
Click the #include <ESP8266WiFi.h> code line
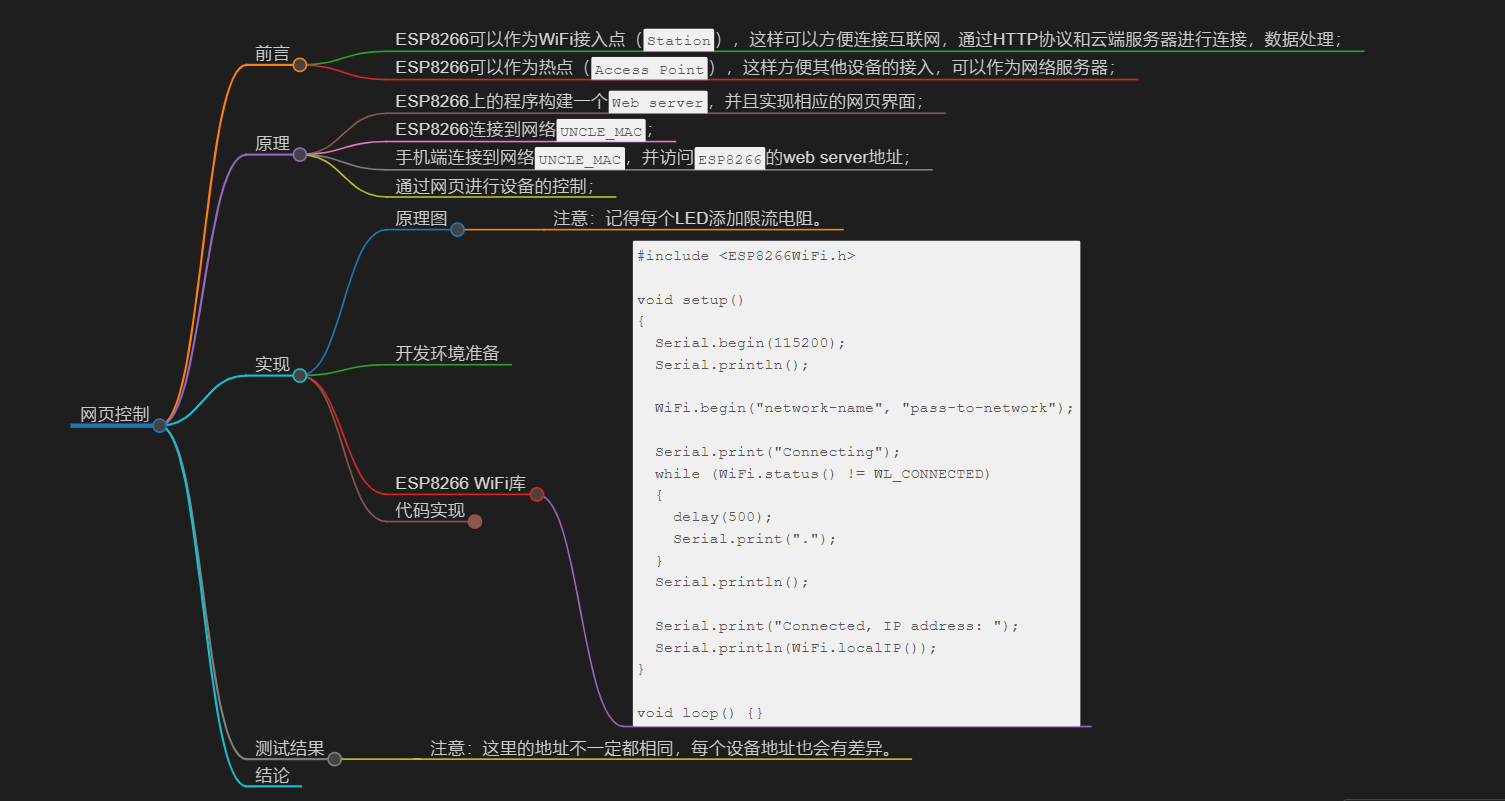click(x=746, y=256)
